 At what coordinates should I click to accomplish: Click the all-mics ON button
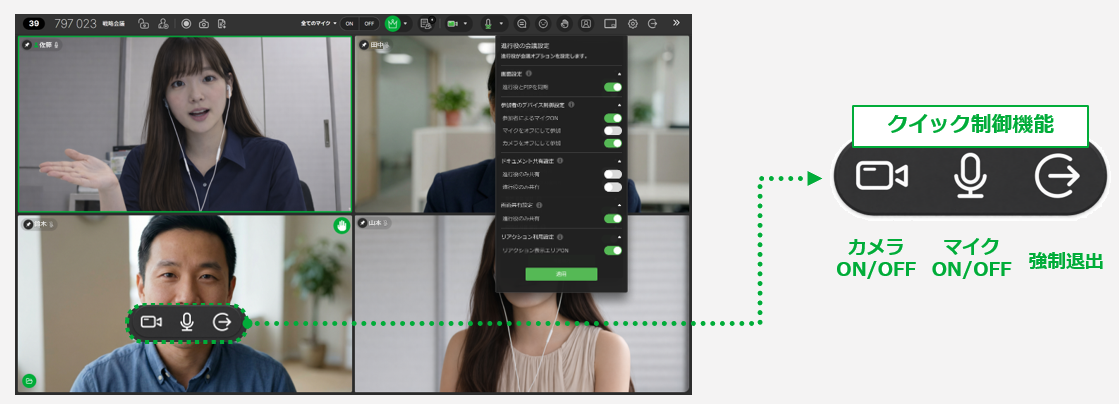[349, 24]
